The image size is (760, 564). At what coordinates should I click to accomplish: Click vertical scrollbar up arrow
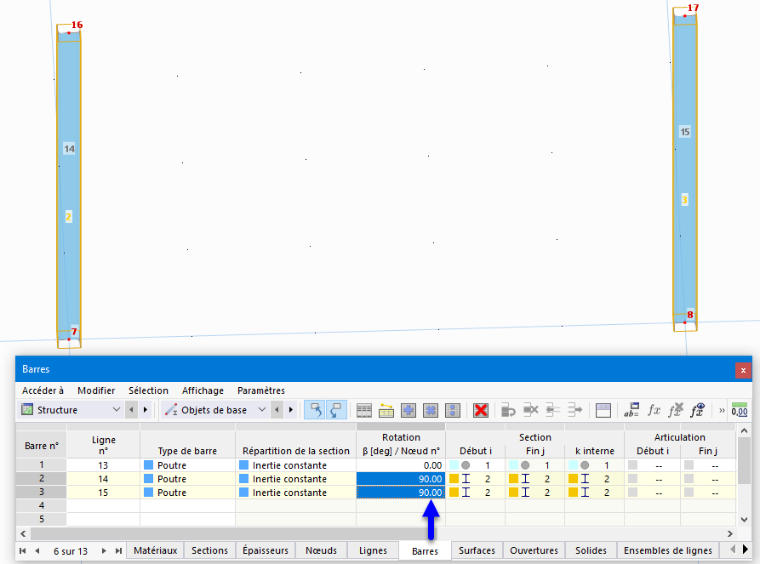click(x=744, y=430)
